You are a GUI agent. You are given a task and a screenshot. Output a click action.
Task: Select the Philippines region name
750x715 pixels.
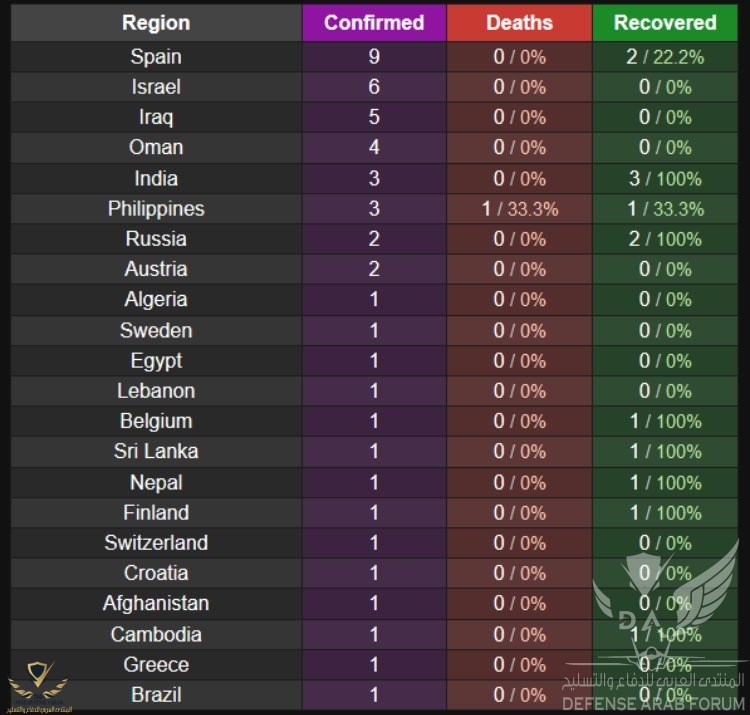click(156, 209)
